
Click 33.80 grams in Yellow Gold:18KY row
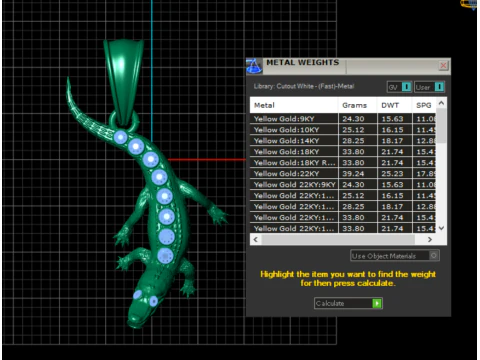click(353, 152)
